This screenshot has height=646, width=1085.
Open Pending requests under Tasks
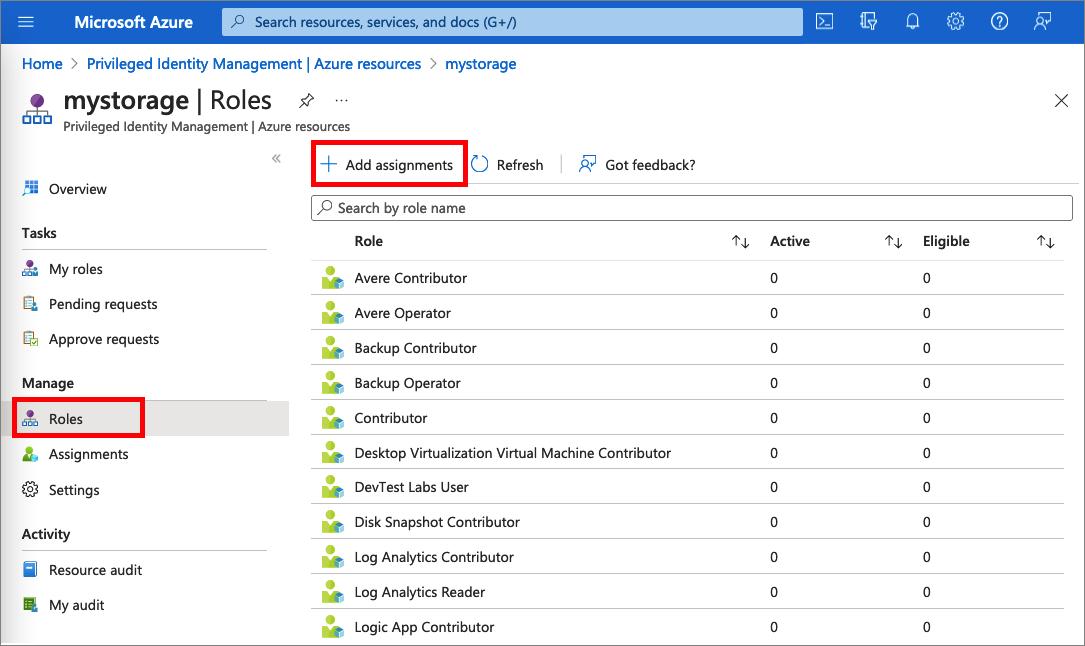(103, 304)
